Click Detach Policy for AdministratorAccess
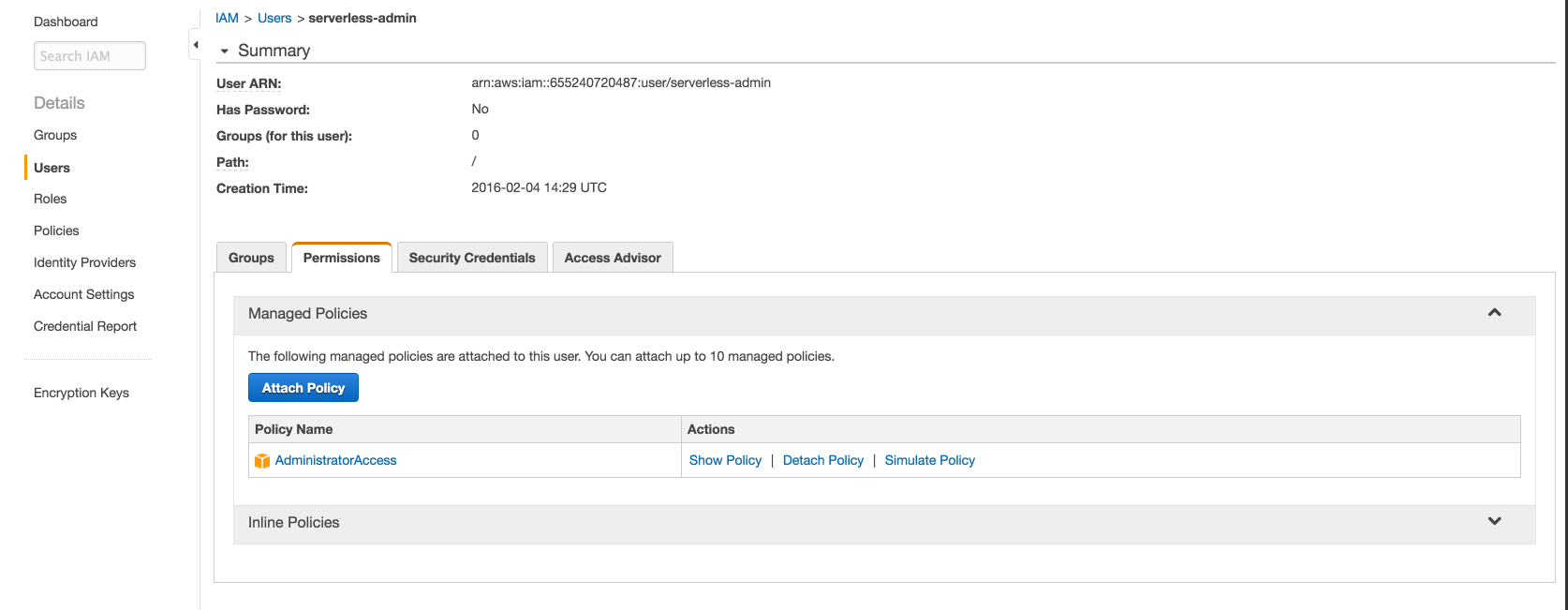Screen dimensions: 1568x610 pyautogui.click(x=823, y=460)
